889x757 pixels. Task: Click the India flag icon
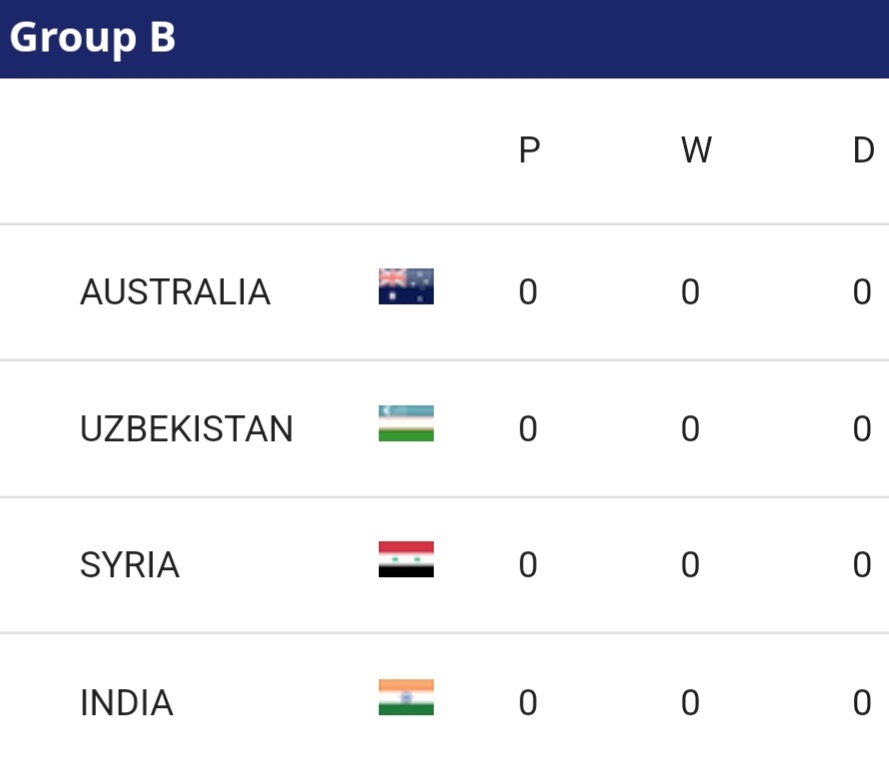pos(406,698)
